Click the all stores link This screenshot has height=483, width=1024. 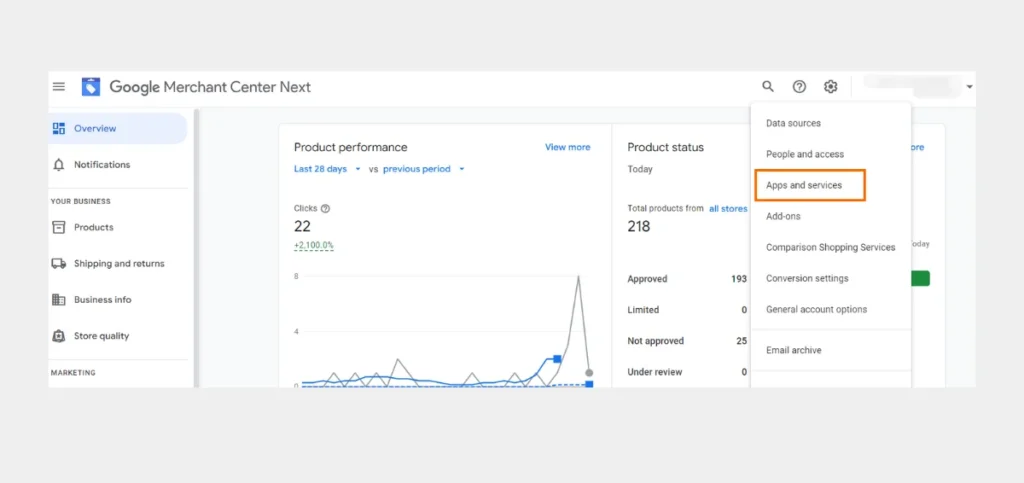728,209
